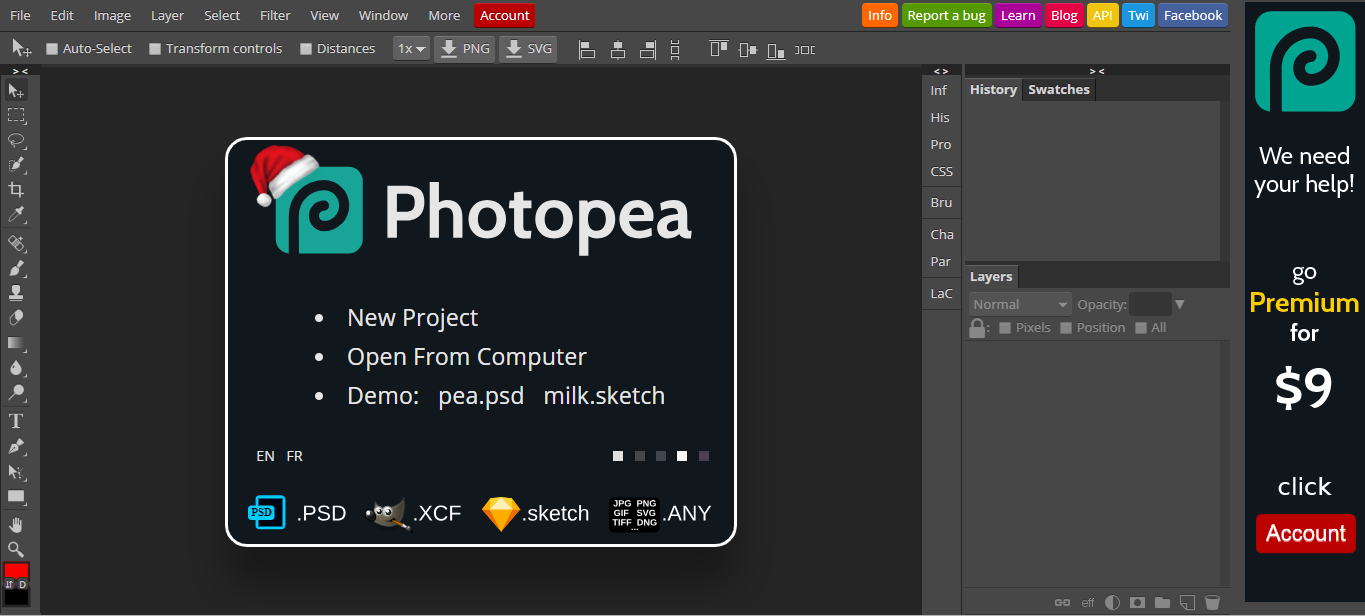
Task: Open the File menu
Action: point(20,15)
